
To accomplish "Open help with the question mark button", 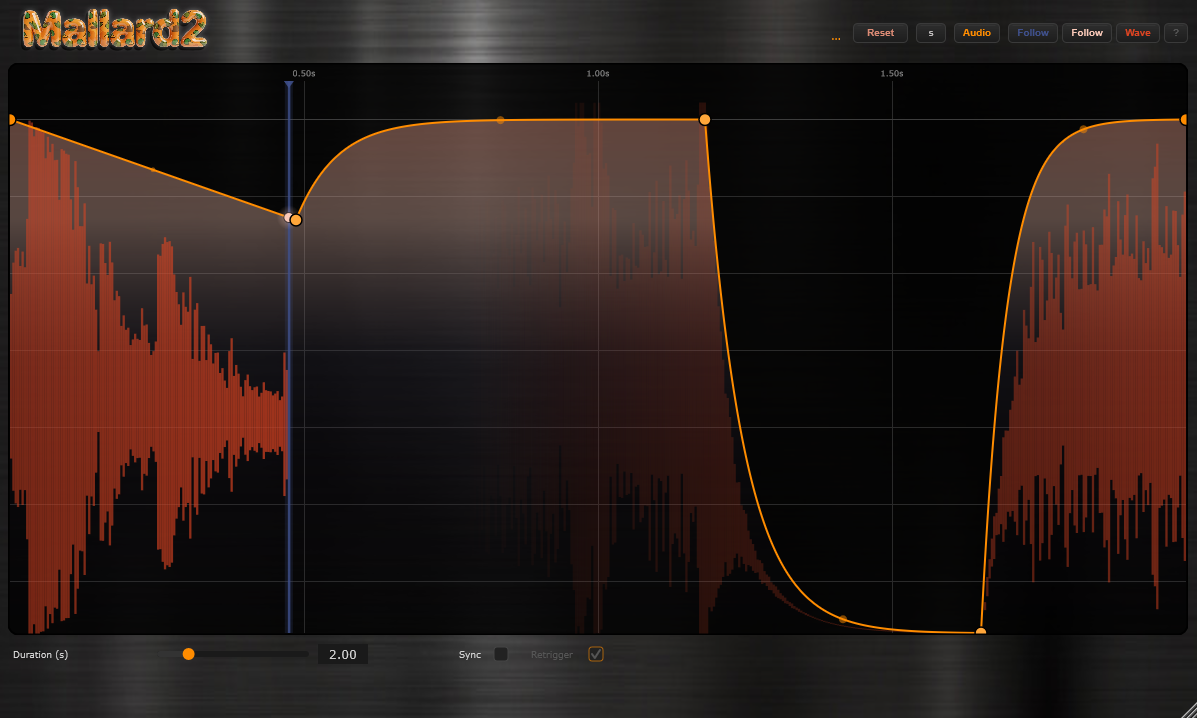I will pos(1175,33).
